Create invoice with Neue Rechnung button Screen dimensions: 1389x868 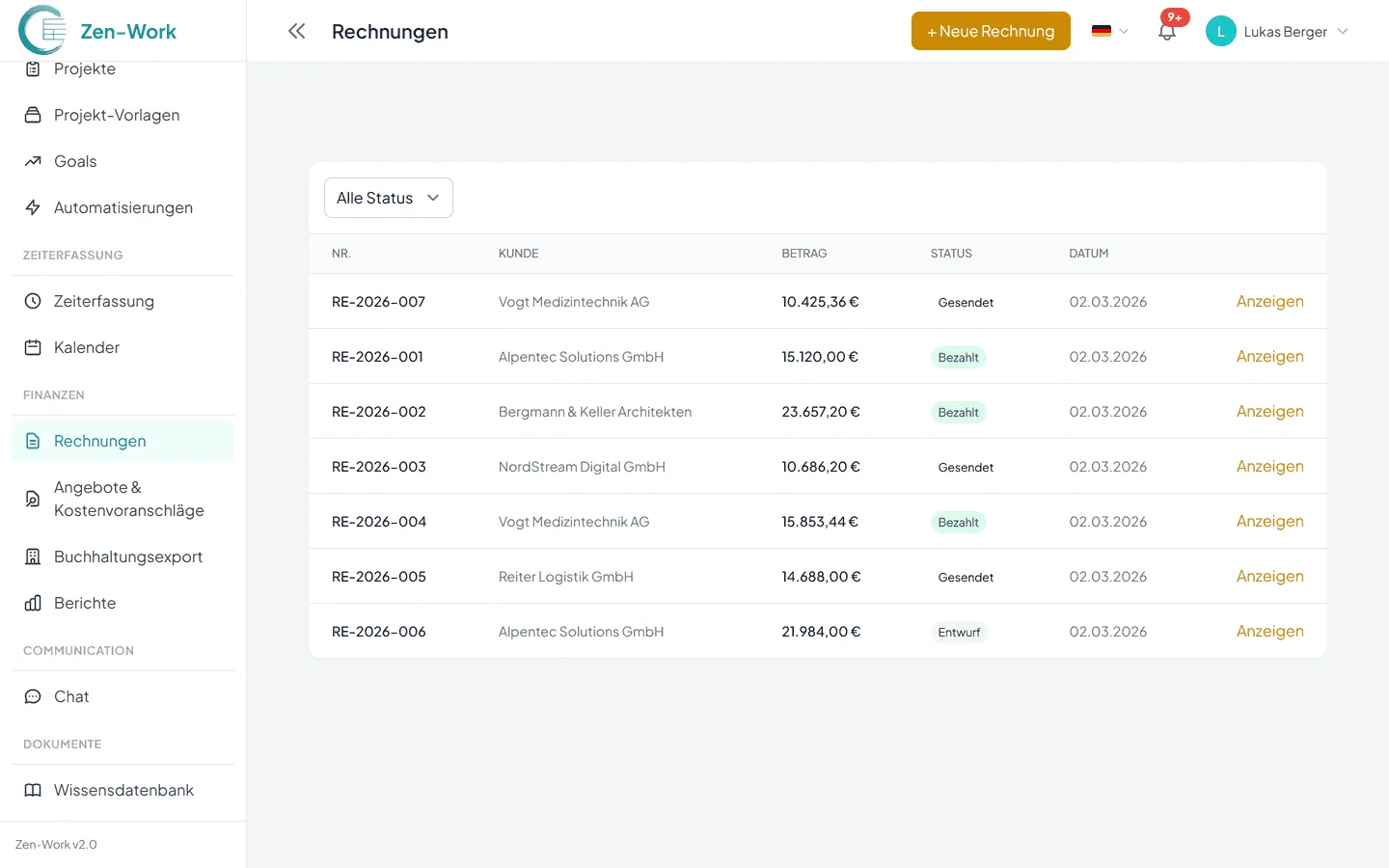(991, 31)
